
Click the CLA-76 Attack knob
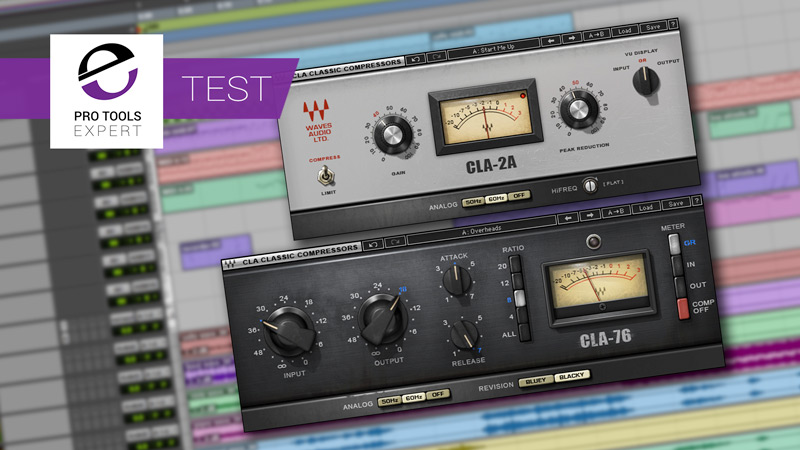click(456, 280)
